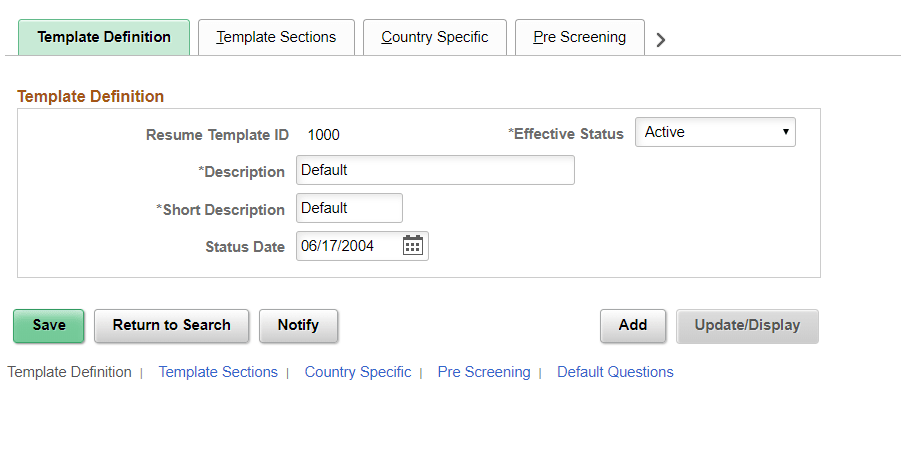The width and height of the screenshot is (901, 466).
Task: Open the Pre Screening bottom link
Action: point(484,372)
